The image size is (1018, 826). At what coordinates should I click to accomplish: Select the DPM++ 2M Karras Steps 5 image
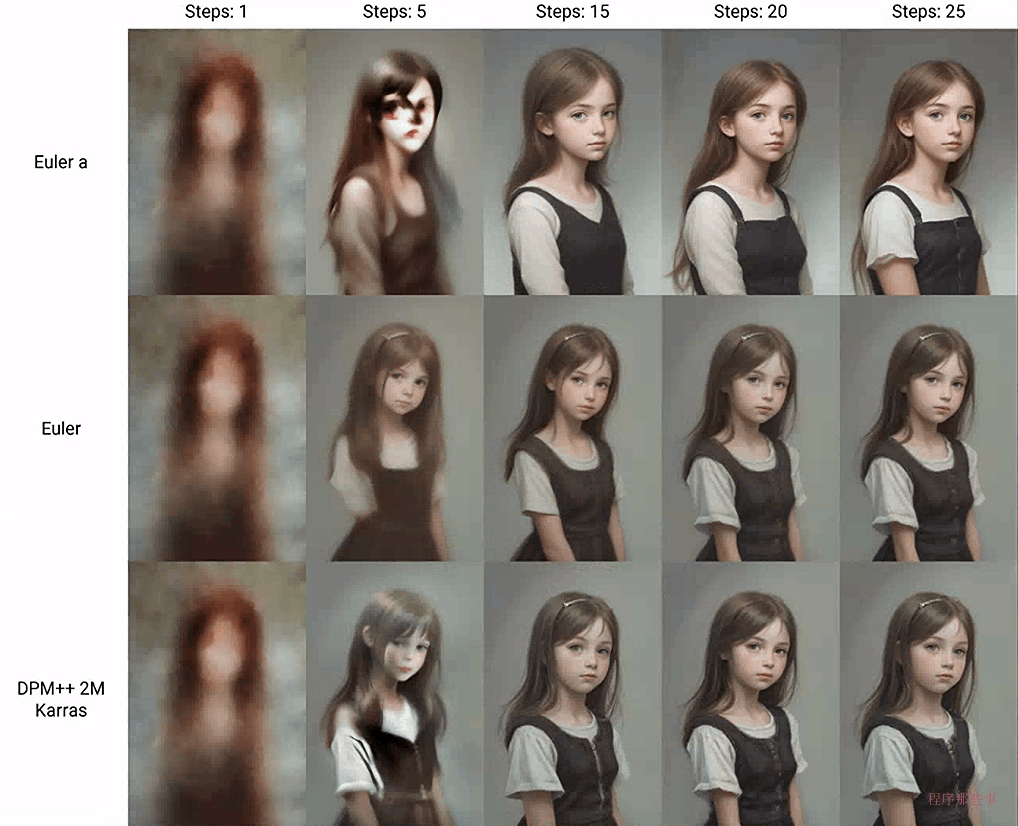coord(394,693)
